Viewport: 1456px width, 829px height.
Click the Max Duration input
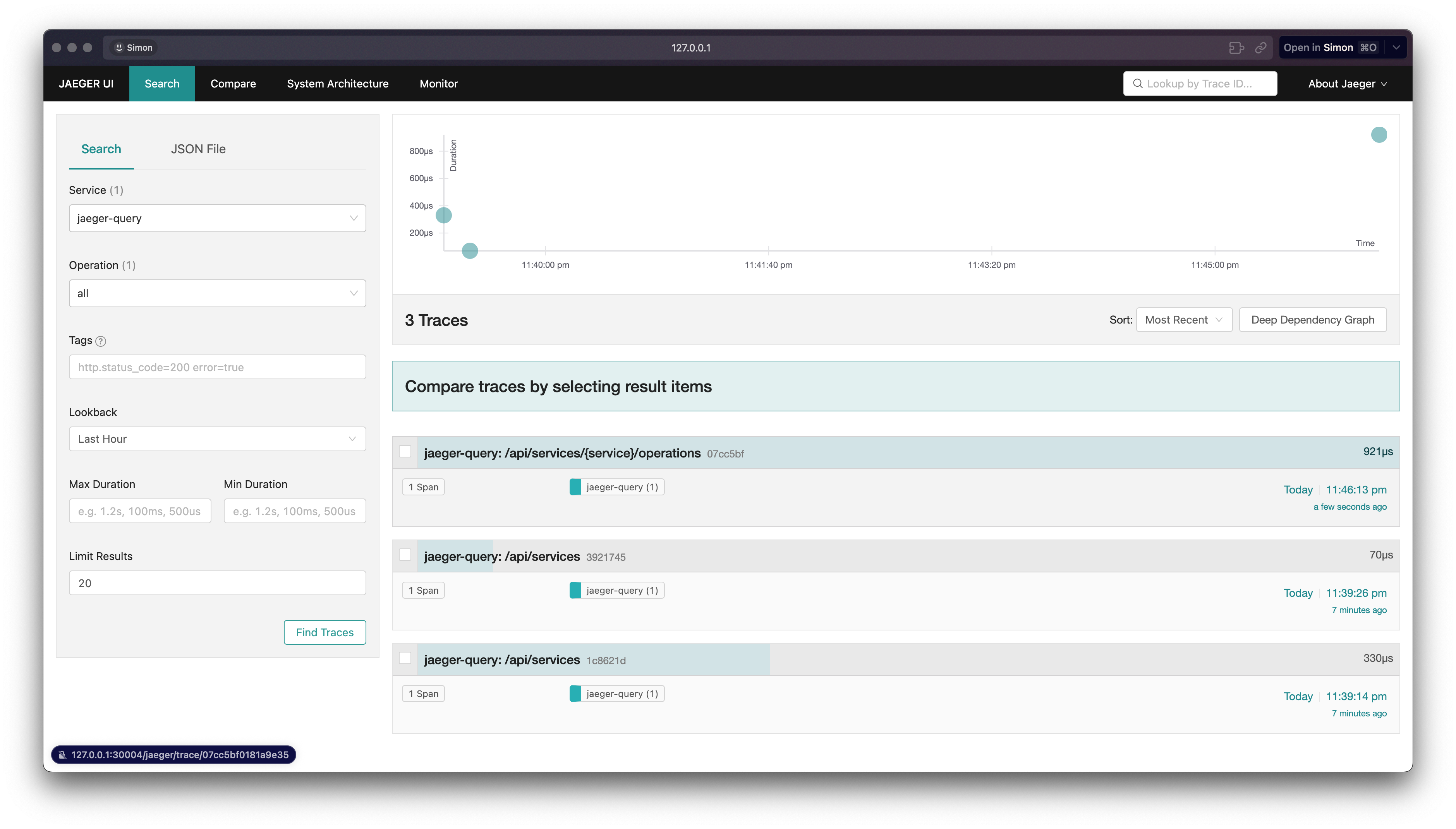(139, 511)
